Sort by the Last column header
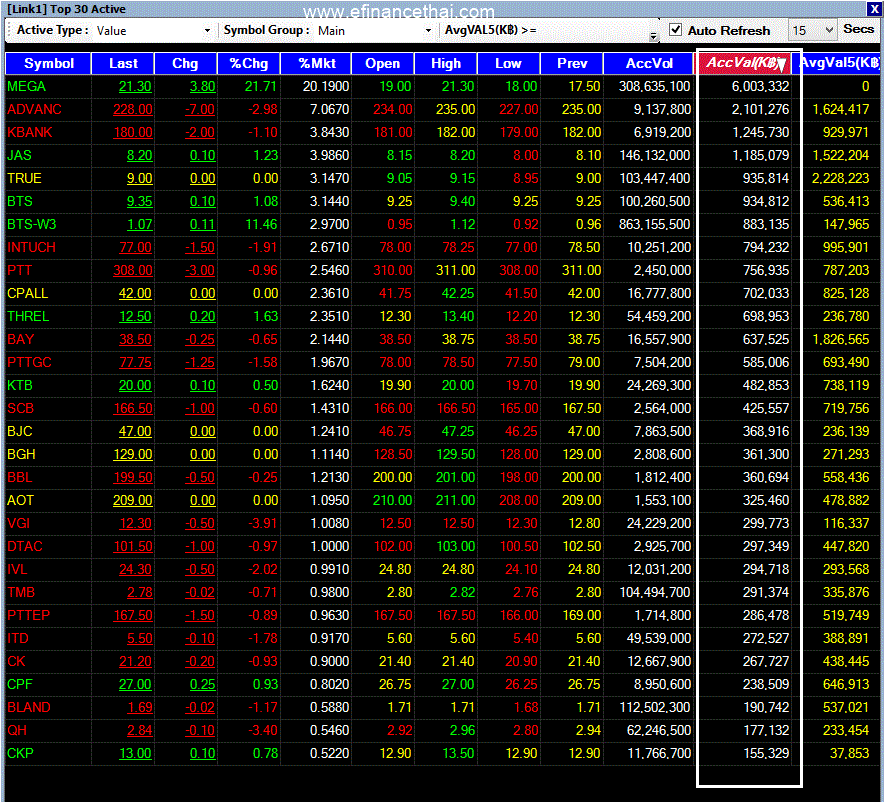Viewport: 885px width, 802px height. point(123,63)
